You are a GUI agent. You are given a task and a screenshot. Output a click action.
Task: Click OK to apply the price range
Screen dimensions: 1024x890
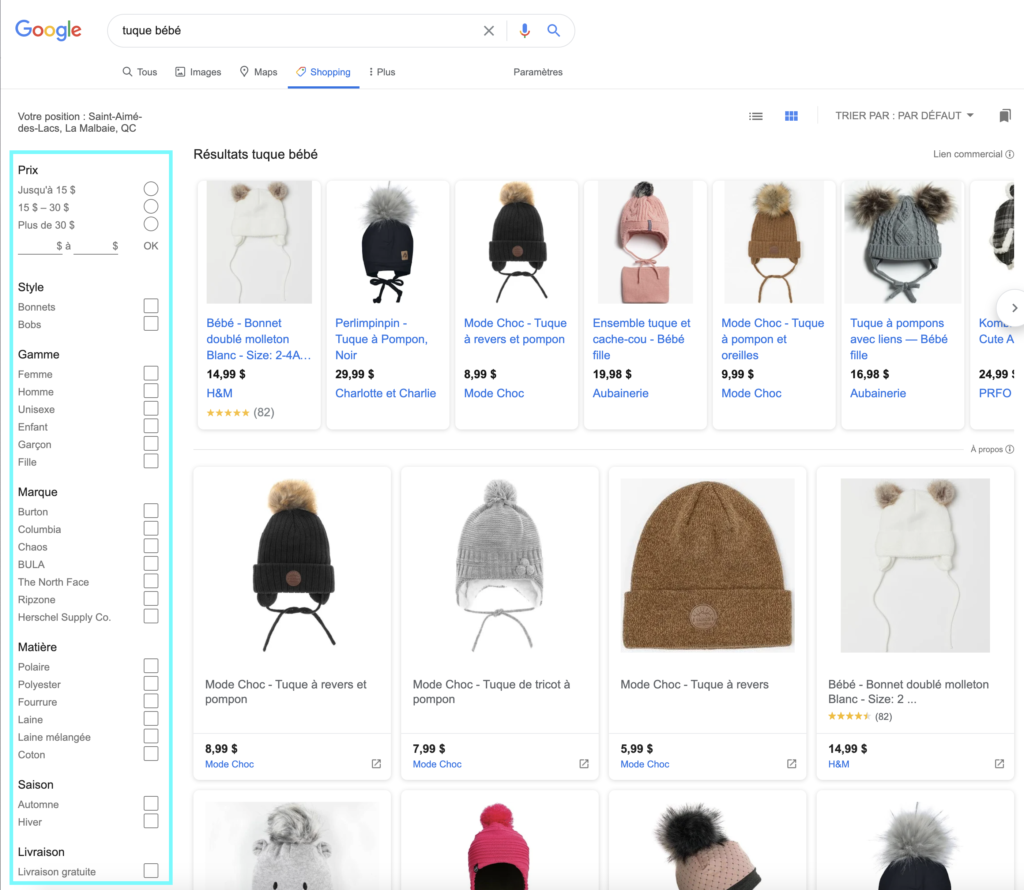(x=151, y=246)
